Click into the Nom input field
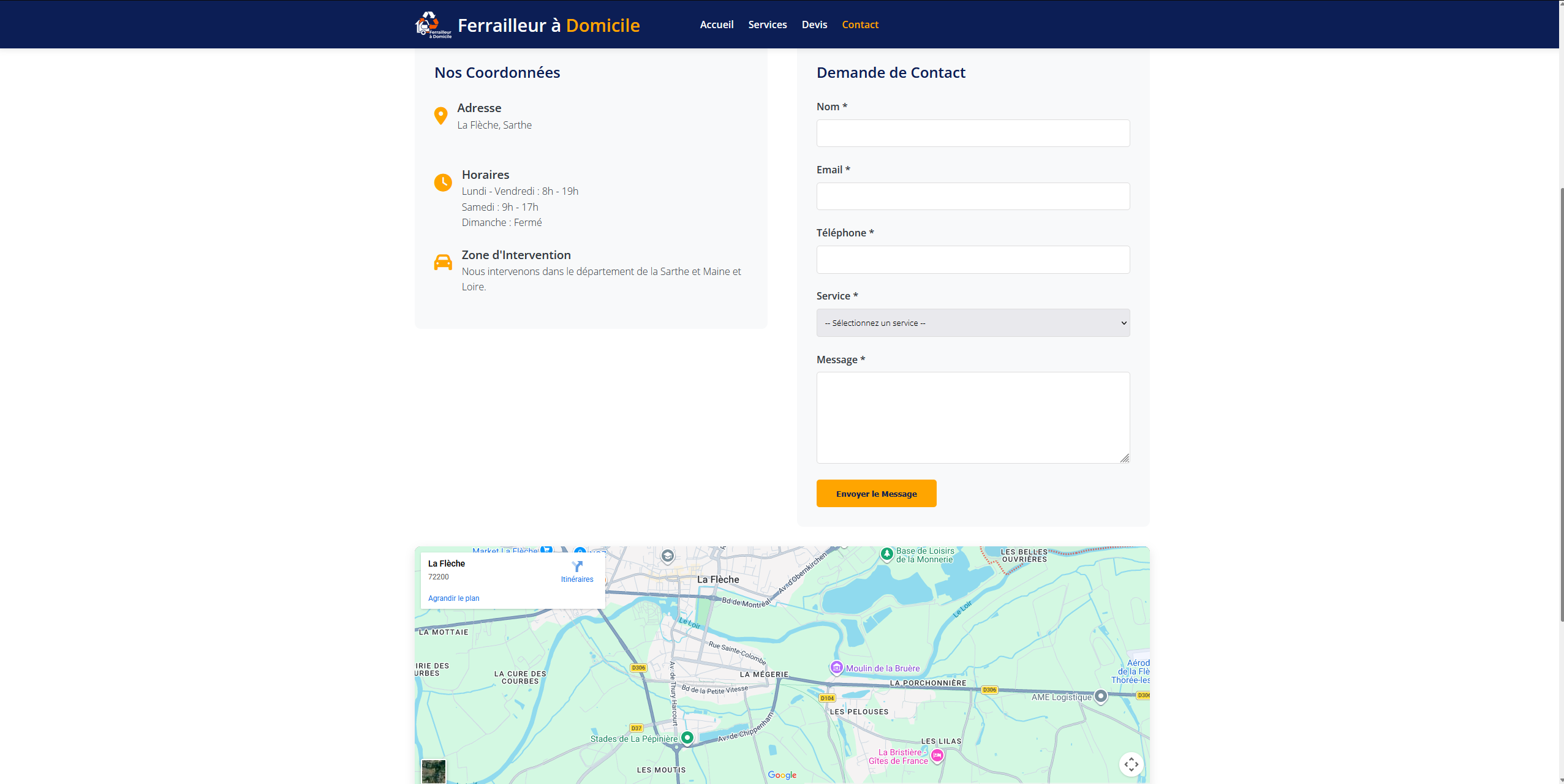Screen dimensions: 1564x784 click(x=973, y=134)
